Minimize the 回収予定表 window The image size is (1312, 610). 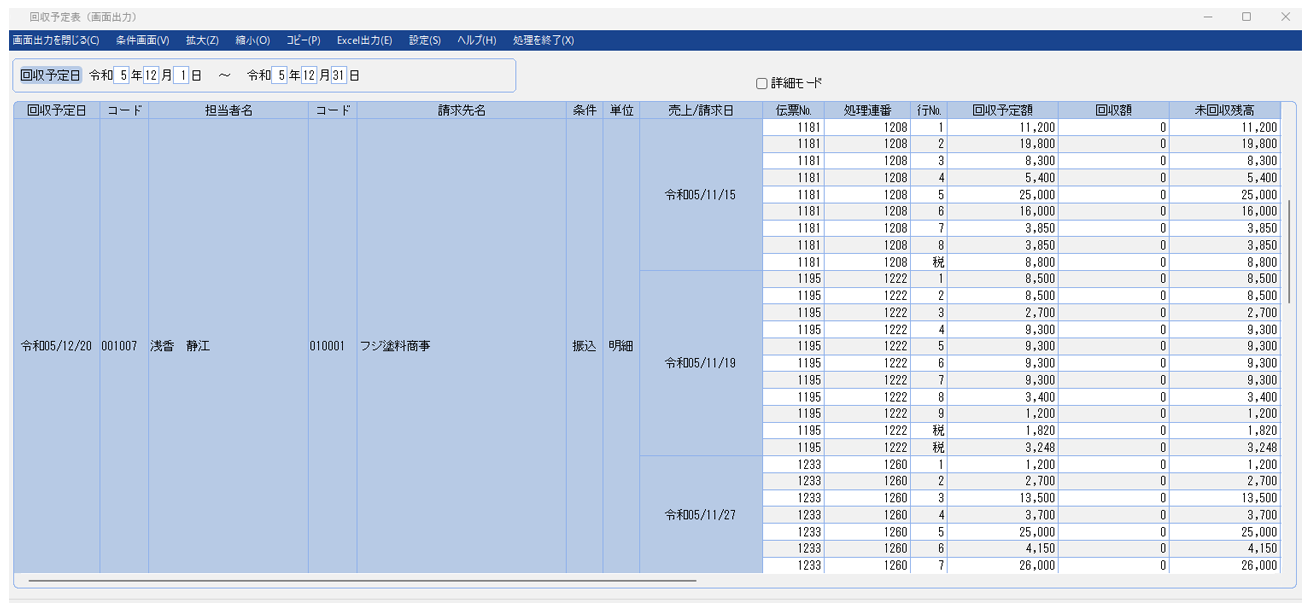(x=1208, y=16)
